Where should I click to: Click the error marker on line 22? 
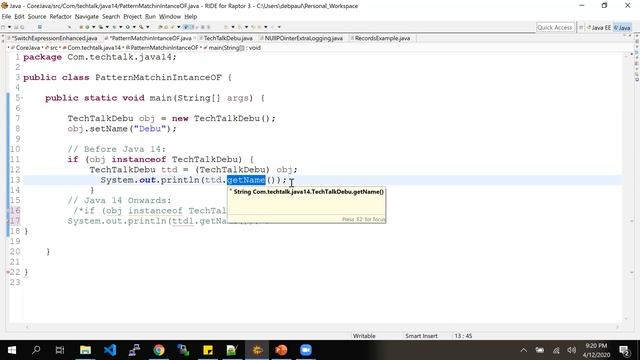tap(8, 272)
